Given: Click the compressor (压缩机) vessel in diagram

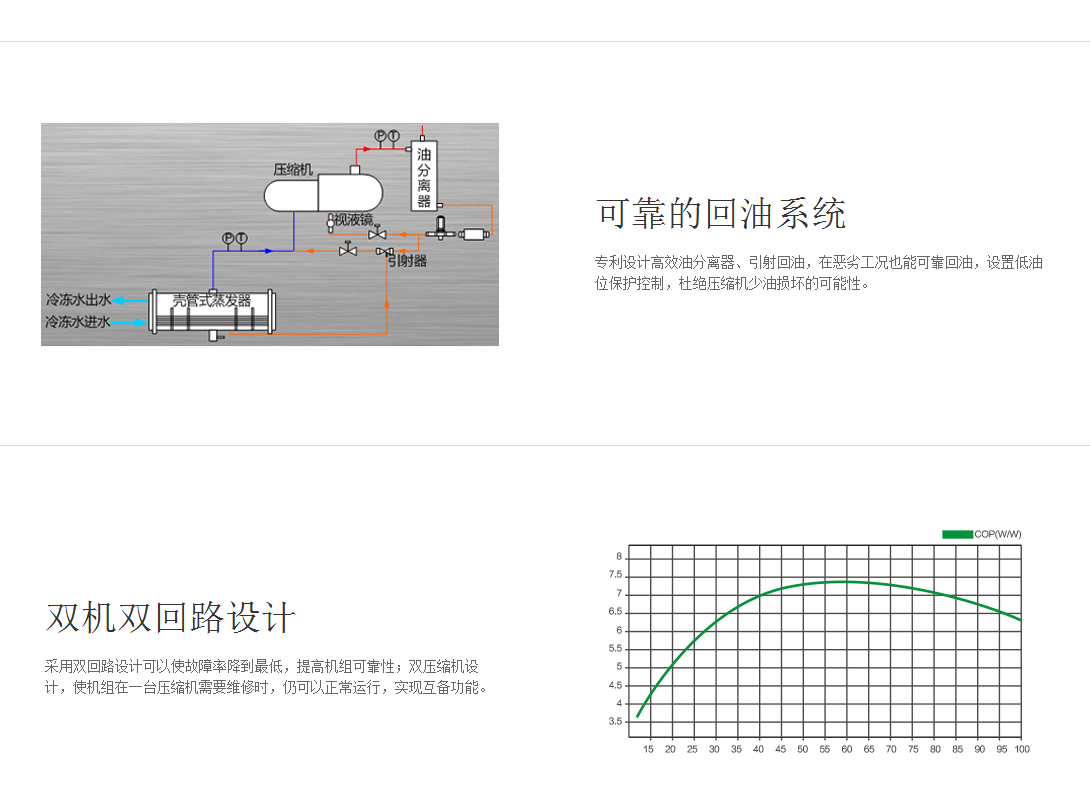Looking at the screenshot, I should pos(323,192).
